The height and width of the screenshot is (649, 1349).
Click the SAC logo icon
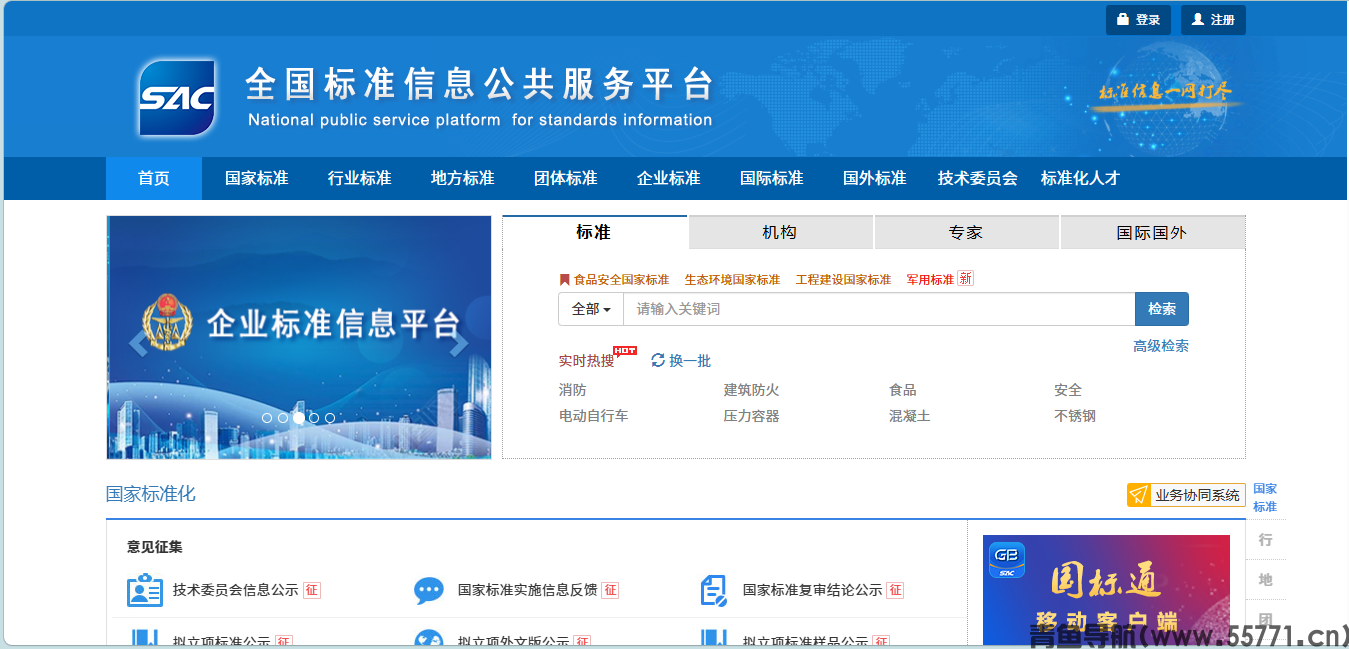pos(177,98)
